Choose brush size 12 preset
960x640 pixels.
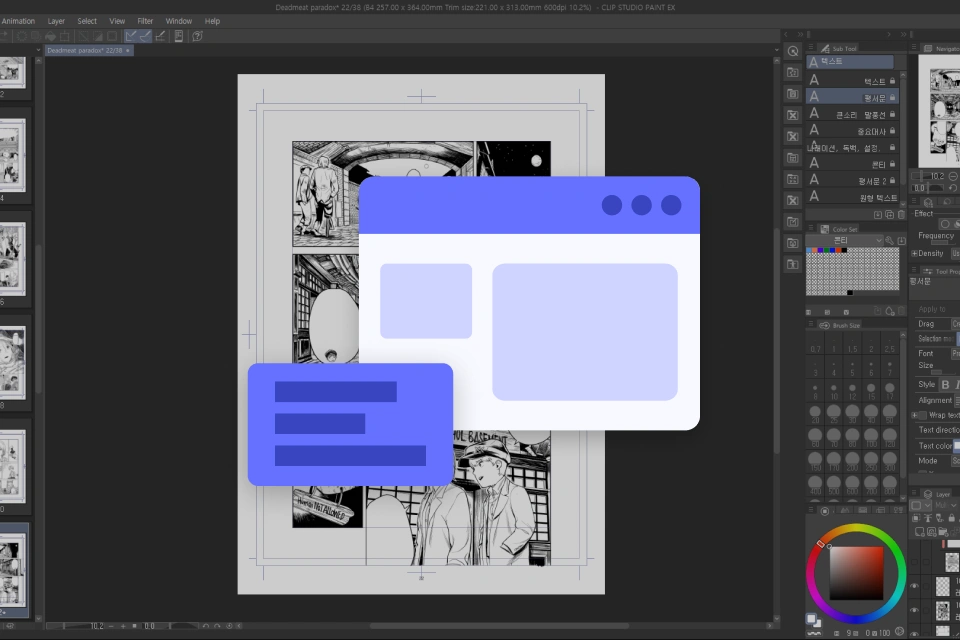point(852,391)
